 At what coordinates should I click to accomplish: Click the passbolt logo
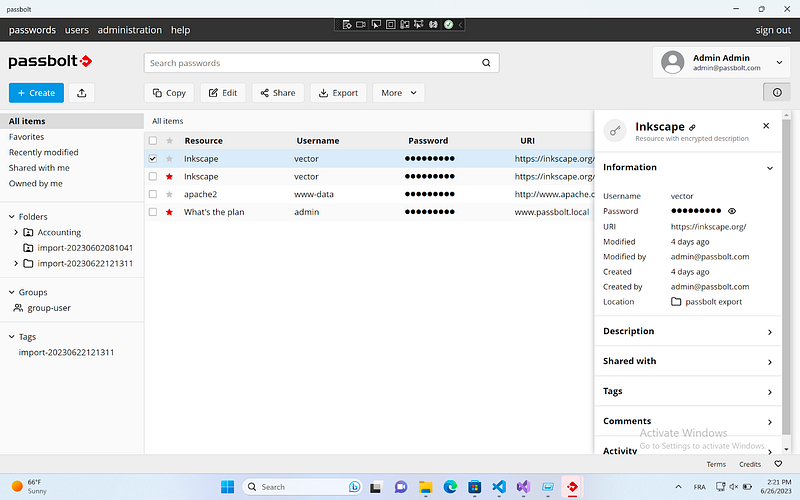50,61
